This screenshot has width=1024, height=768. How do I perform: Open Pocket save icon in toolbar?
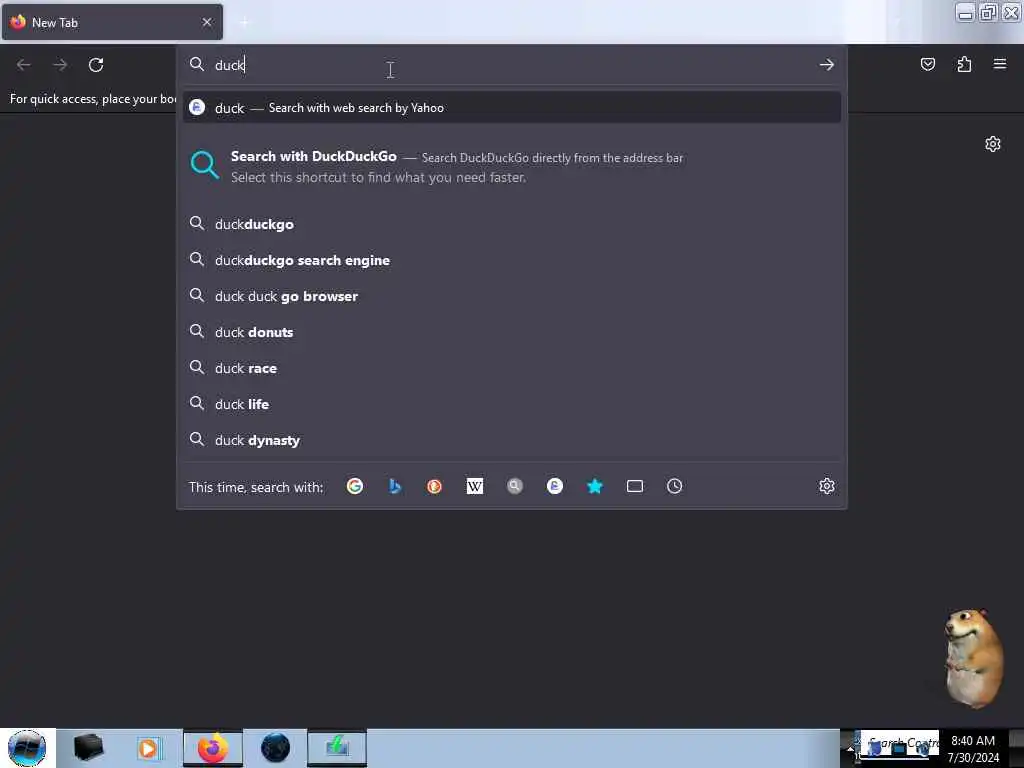click(x=927, y=64)
